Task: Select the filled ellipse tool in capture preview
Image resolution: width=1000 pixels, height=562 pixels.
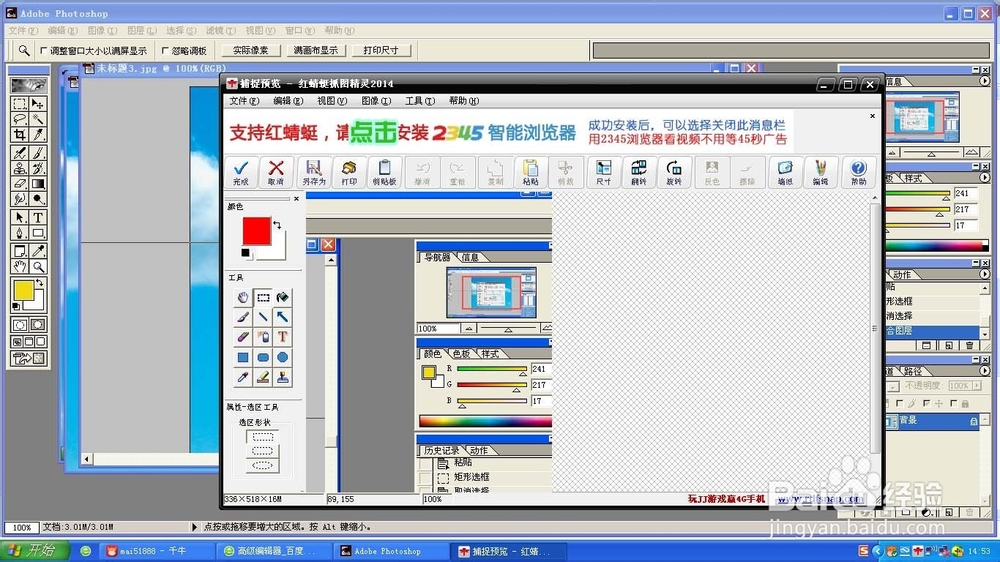Action: point(283,357)
